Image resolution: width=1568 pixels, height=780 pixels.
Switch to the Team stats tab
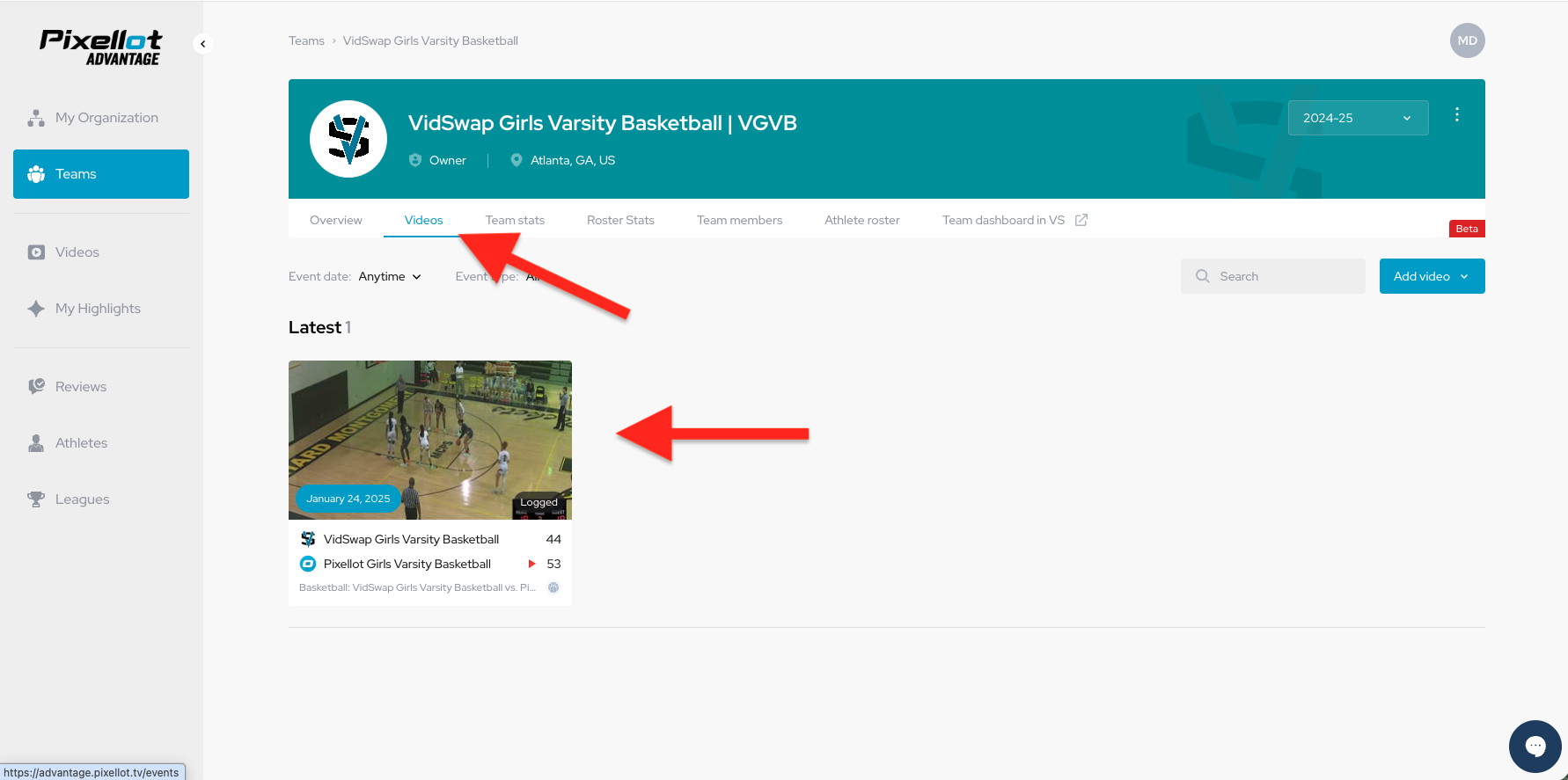click(515, 220)
